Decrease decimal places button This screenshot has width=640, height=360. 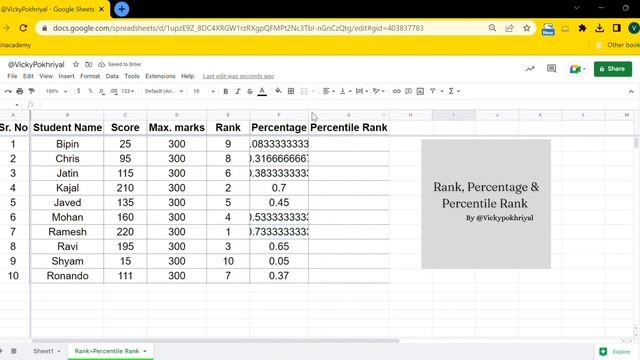[102, 91]
